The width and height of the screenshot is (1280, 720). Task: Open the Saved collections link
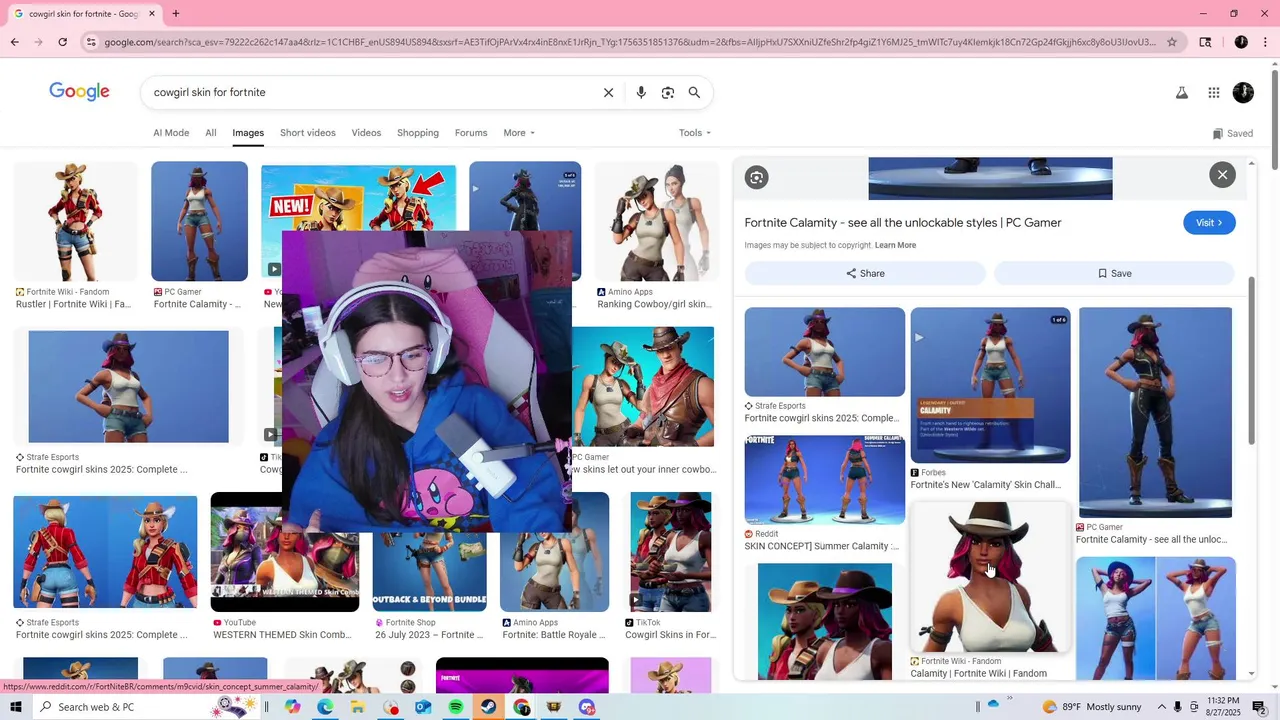[1232, 133]
